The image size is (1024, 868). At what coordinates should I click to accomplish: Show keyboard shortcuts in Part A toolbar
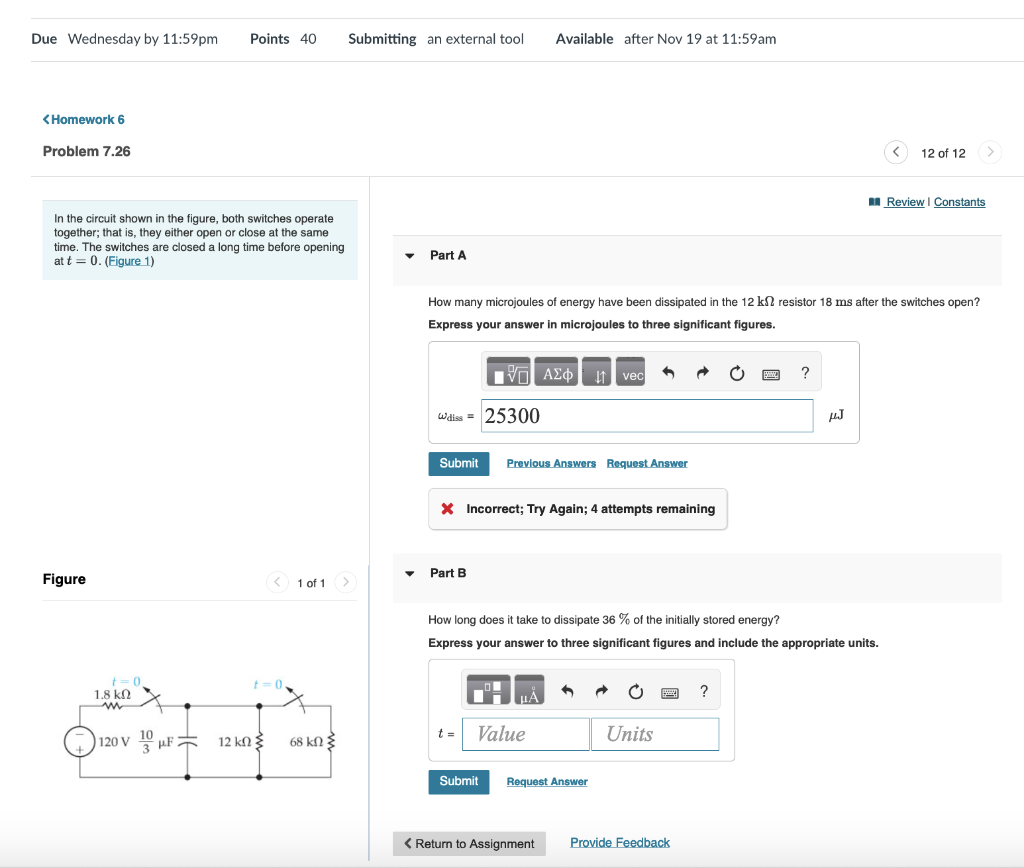click(771, 374)
